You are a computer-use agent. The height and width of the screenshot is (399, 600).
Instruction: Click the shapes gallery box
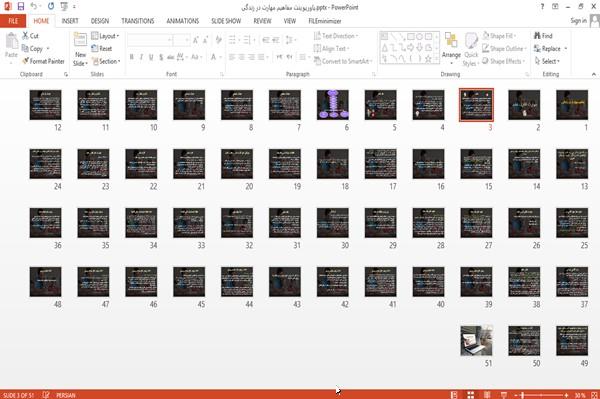coord(409,48)
